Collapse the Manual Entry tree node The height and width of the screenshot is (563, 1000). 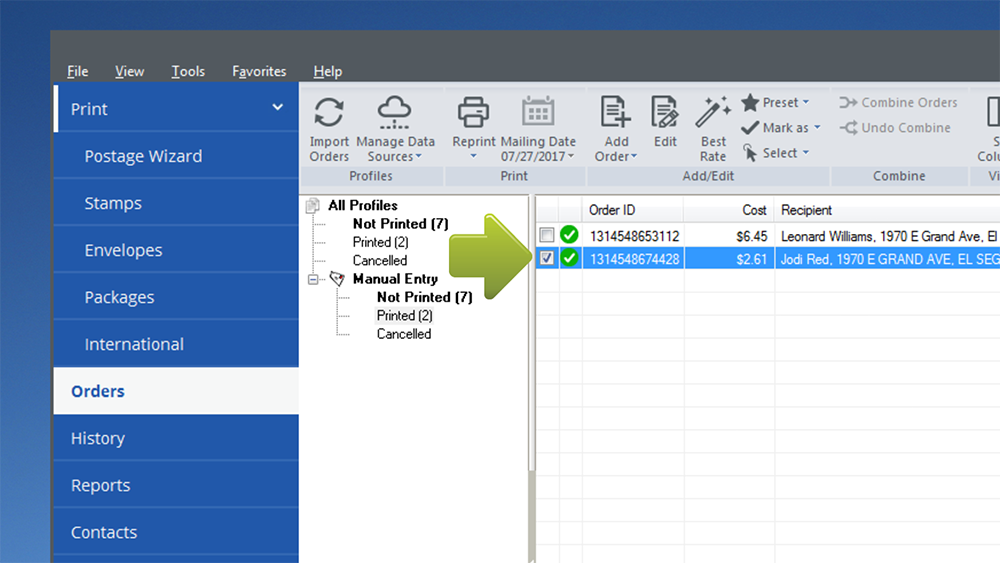point(313,280)
